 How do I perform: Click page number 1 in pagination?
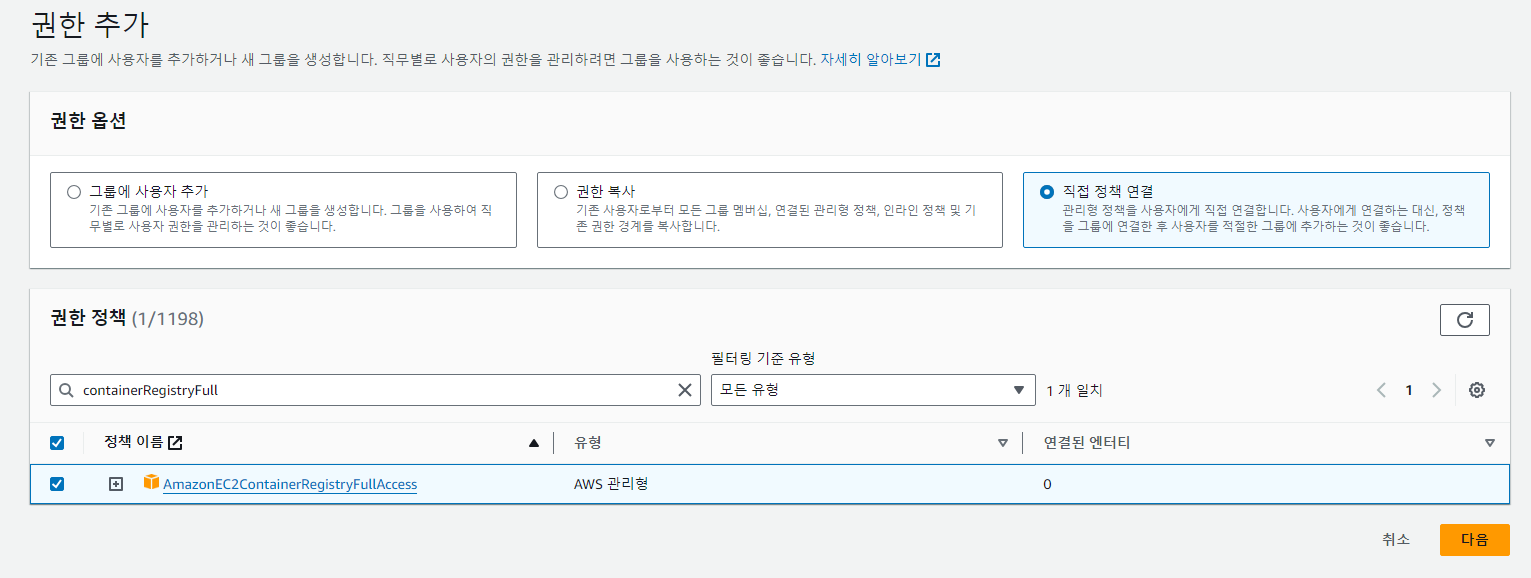coord(1409,390)
